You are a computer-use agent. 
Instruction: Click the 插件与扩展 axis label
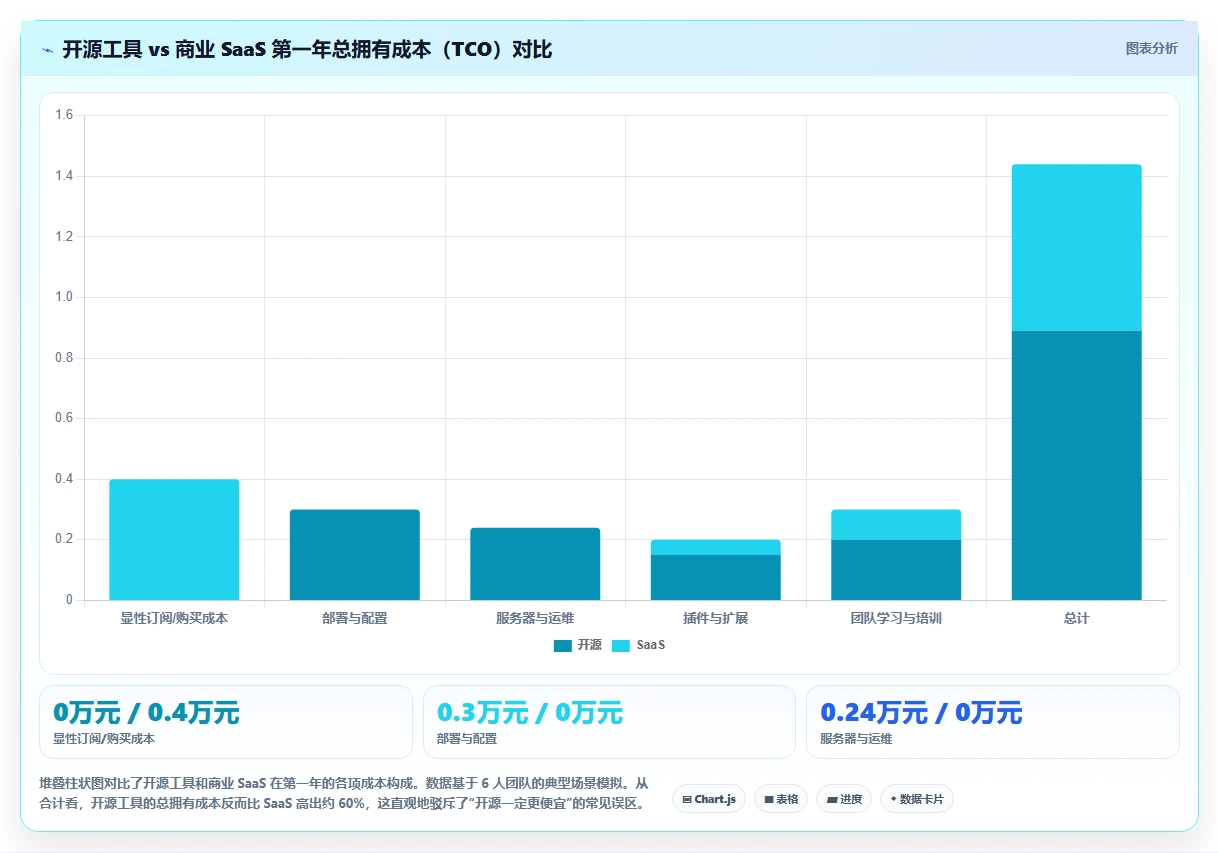point(716,618)
